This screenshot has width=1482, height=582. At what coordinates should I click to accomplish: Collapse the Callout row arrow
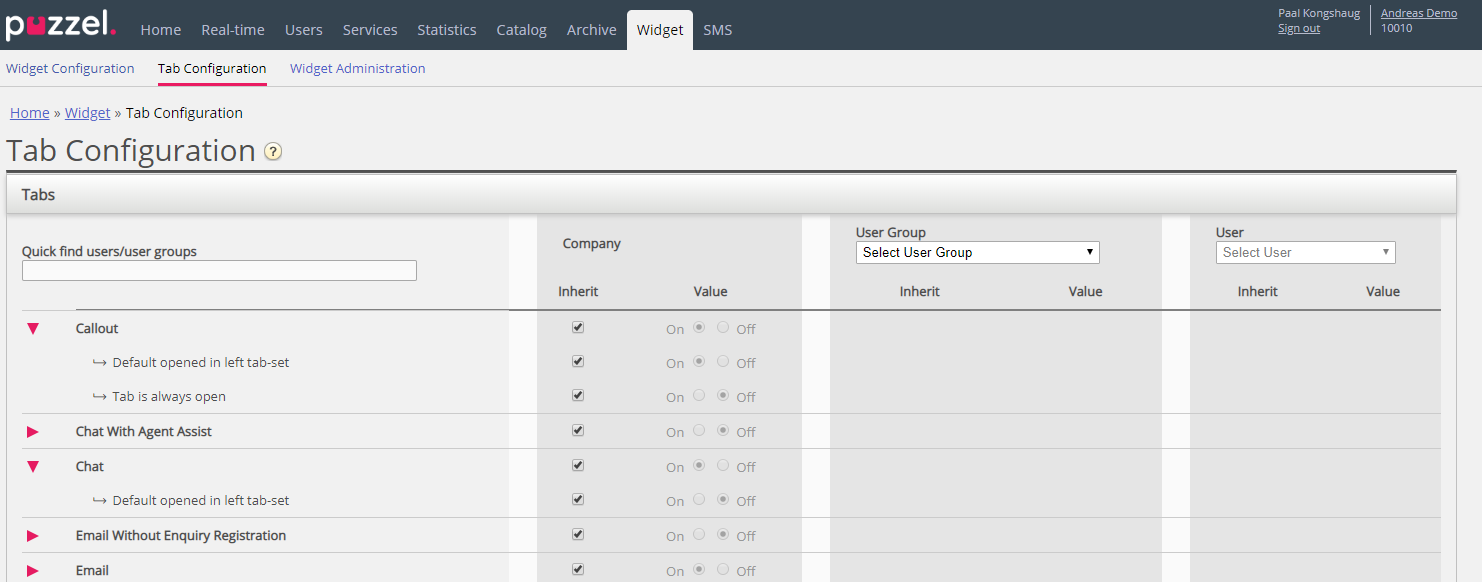pyautogui.click(x=33, y=329)
